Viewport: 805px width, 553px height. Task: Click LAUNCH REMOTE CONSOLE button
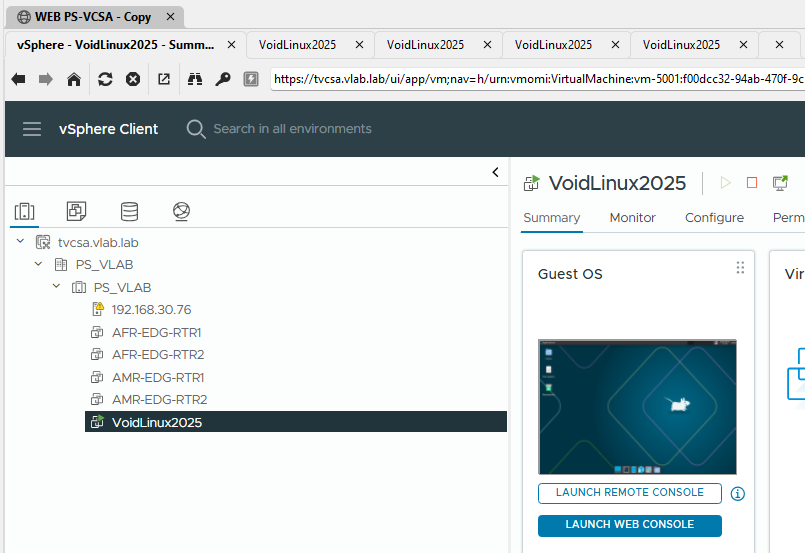click(x=629, y=493)
